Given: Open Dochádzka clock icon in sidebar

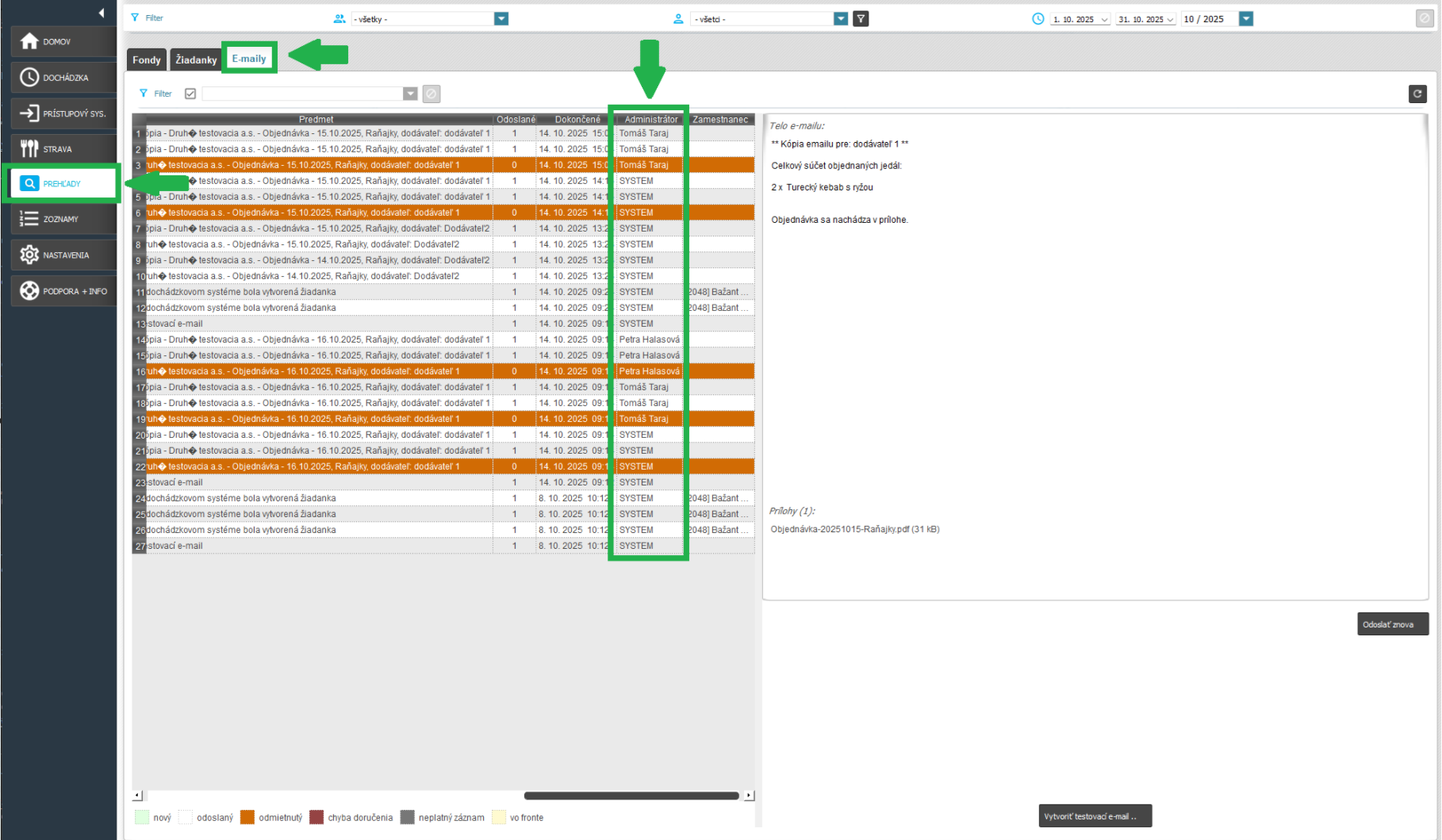Looking at the screenshot, I should pos(29,77).
